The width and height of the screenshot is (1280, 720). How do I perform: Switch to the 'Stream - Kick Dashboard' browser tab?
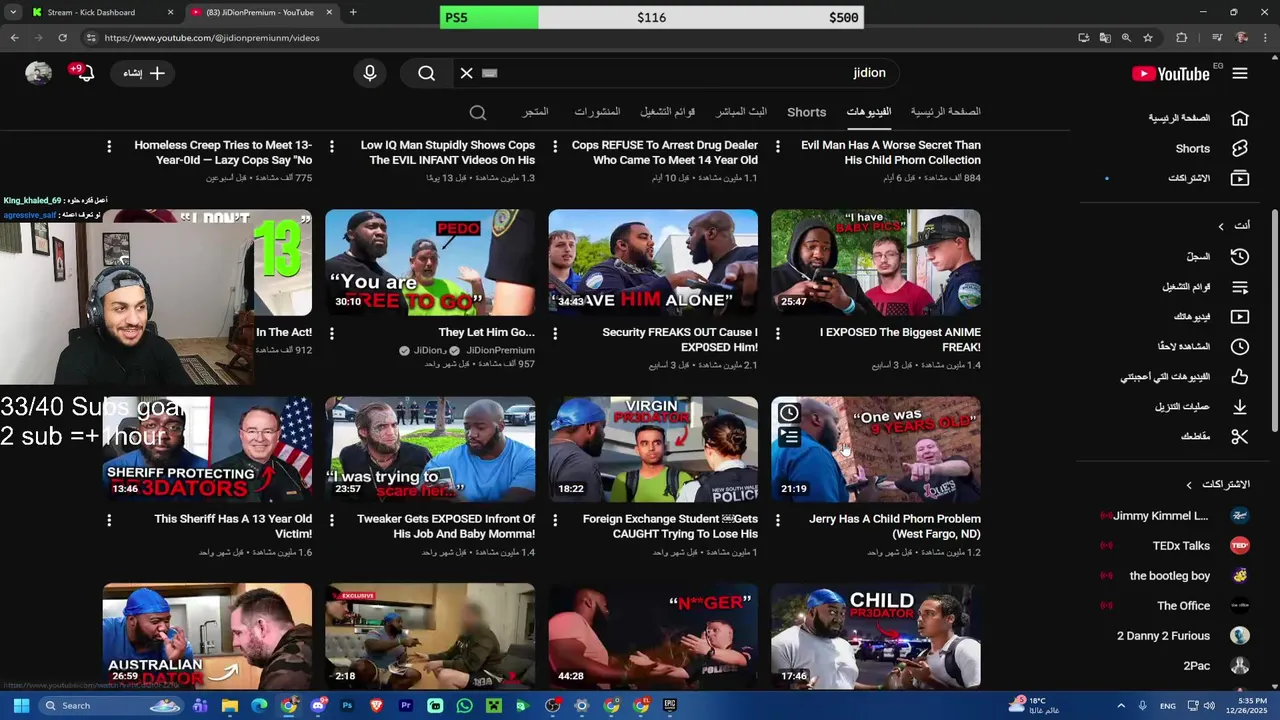point(100,12)
